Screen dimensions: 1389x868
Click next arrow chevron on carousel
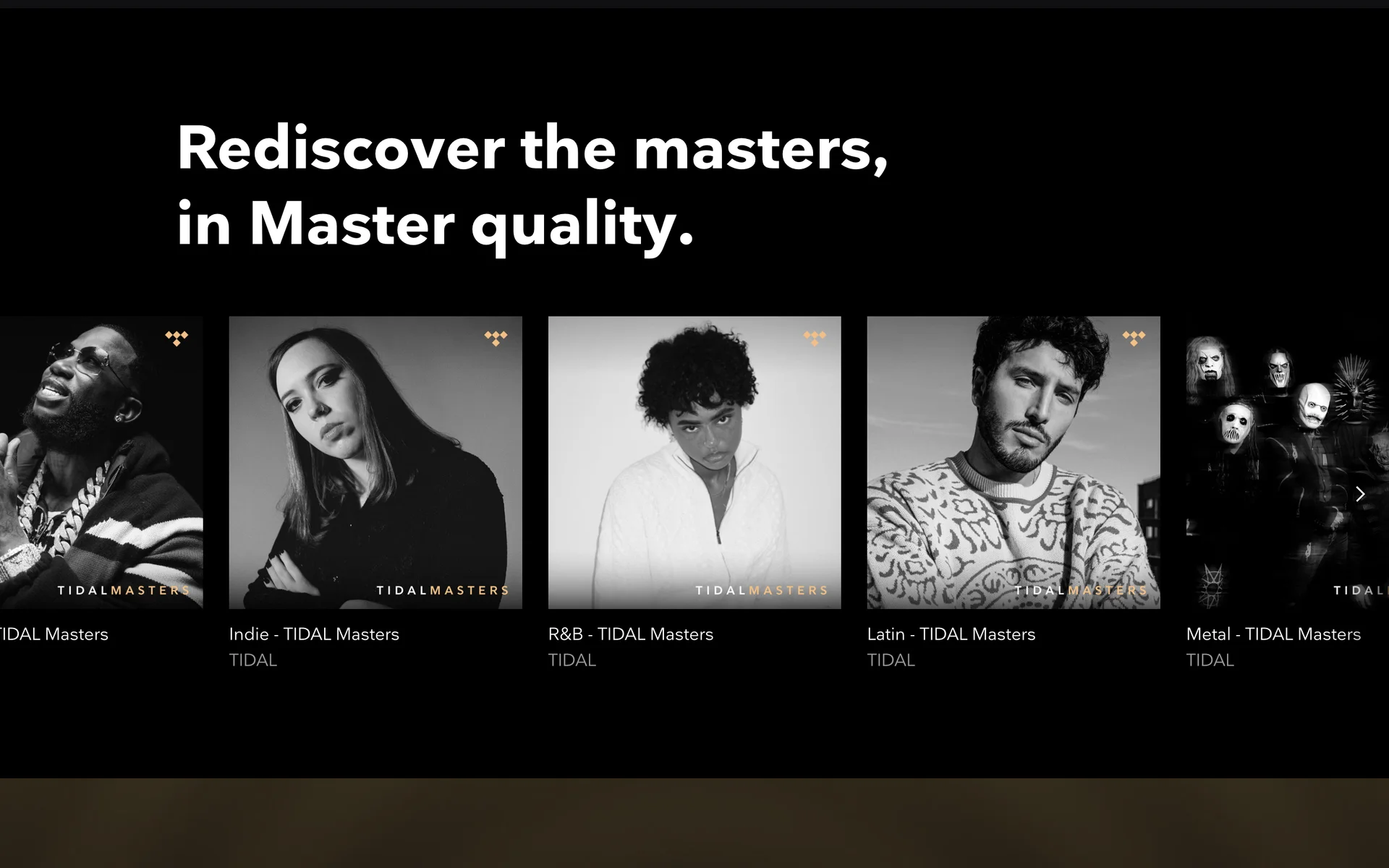point(1360,494)
